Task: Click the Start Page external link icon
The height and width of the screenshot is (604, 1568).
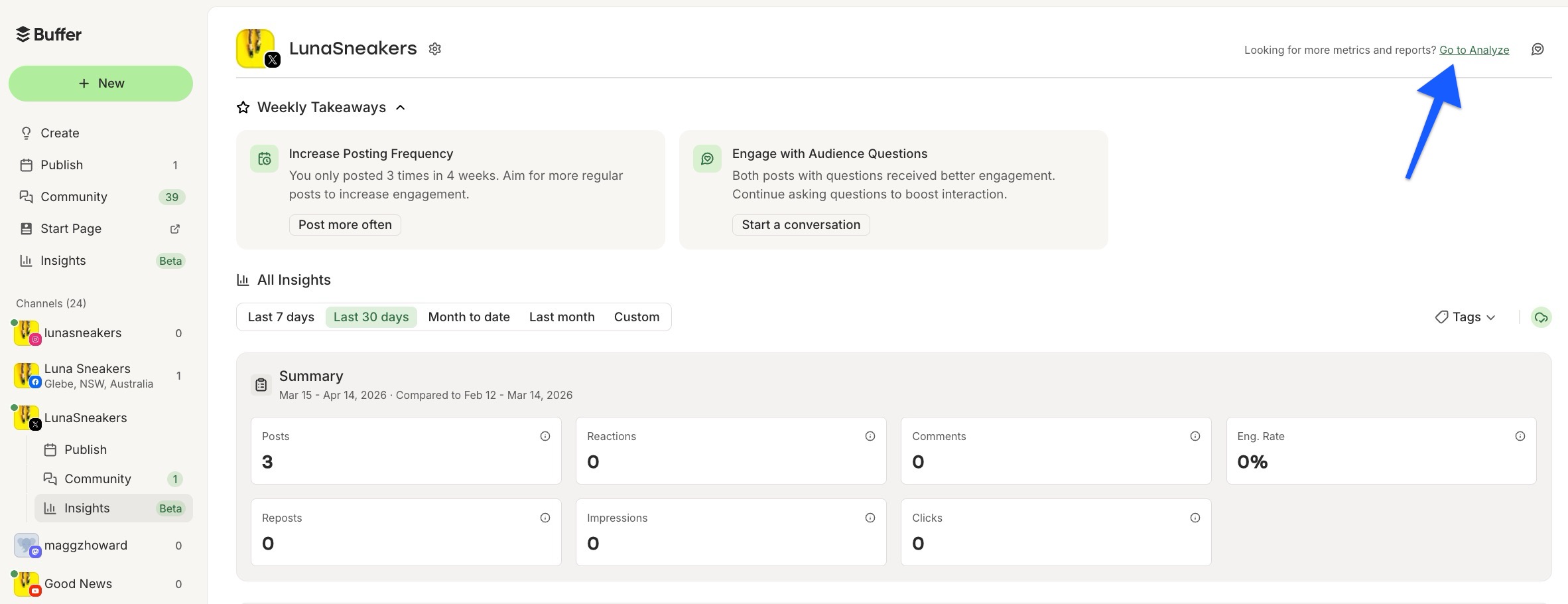Action: click(x=174, y=228)
